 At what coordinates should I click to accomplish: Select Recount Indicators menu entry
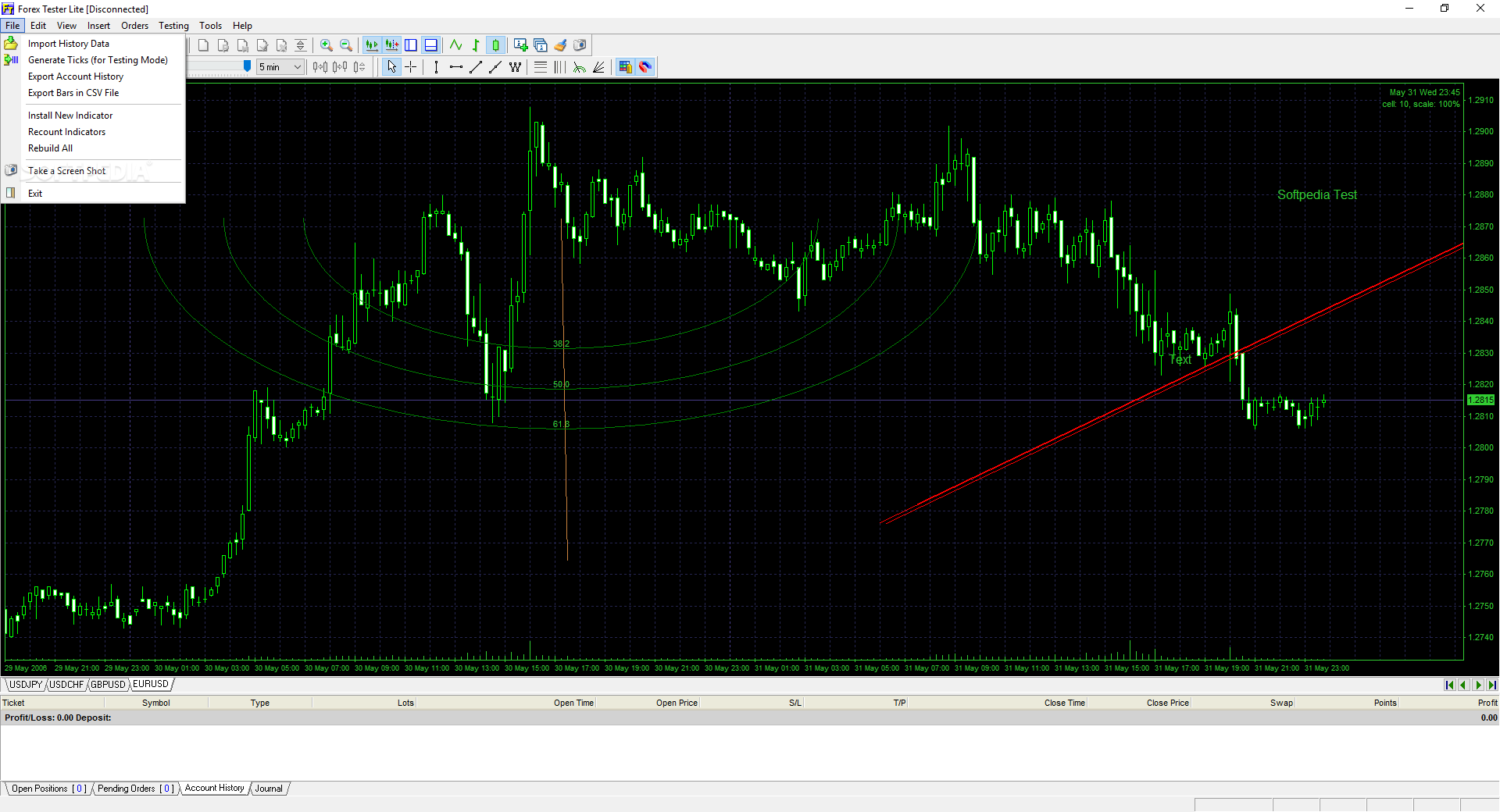click(94, 132)
